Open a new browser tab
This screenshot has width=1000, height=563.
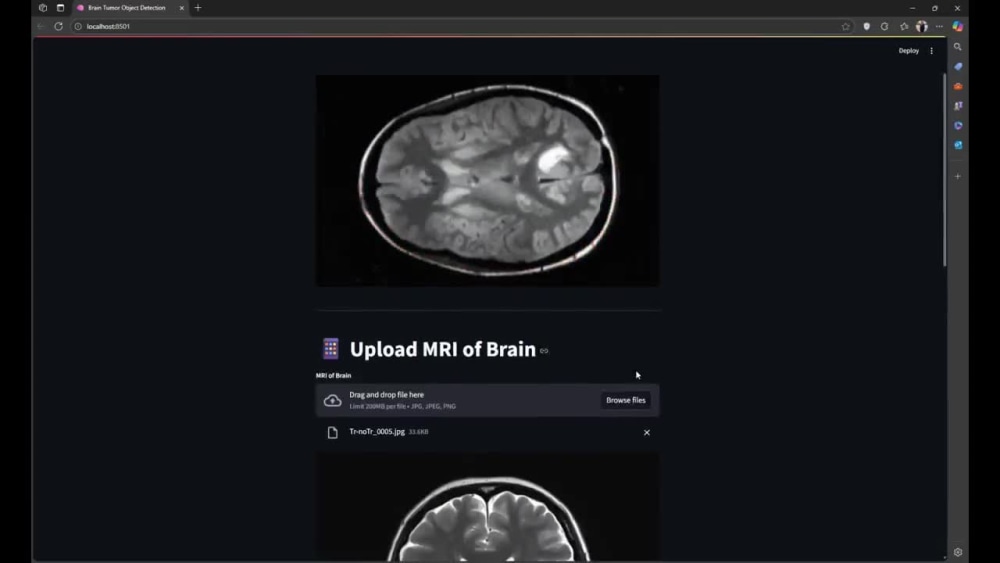point(198,8)
